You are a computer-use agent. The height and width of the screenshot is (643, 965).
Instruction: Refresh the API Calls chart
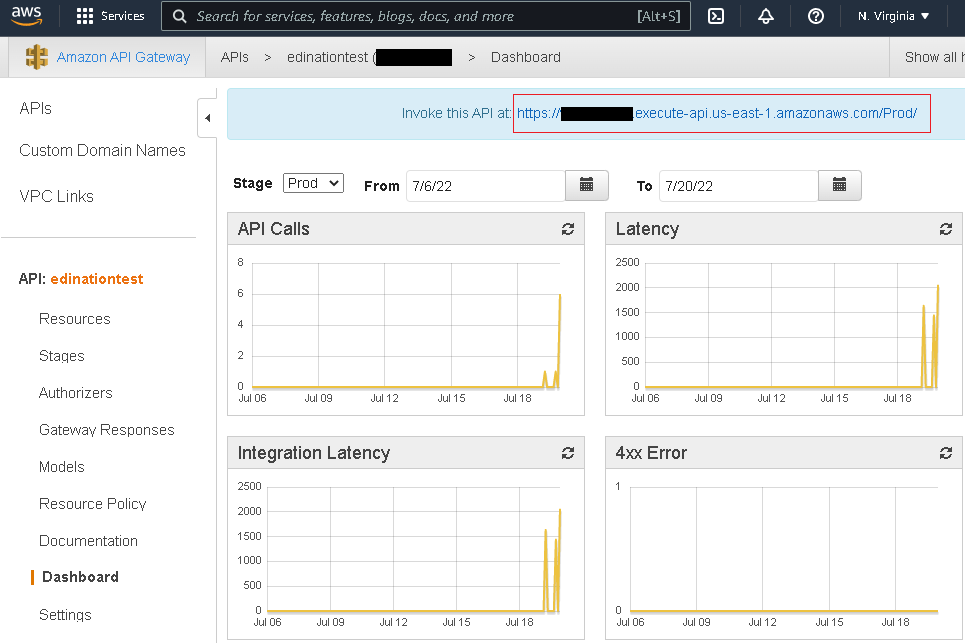coord(567,229)
